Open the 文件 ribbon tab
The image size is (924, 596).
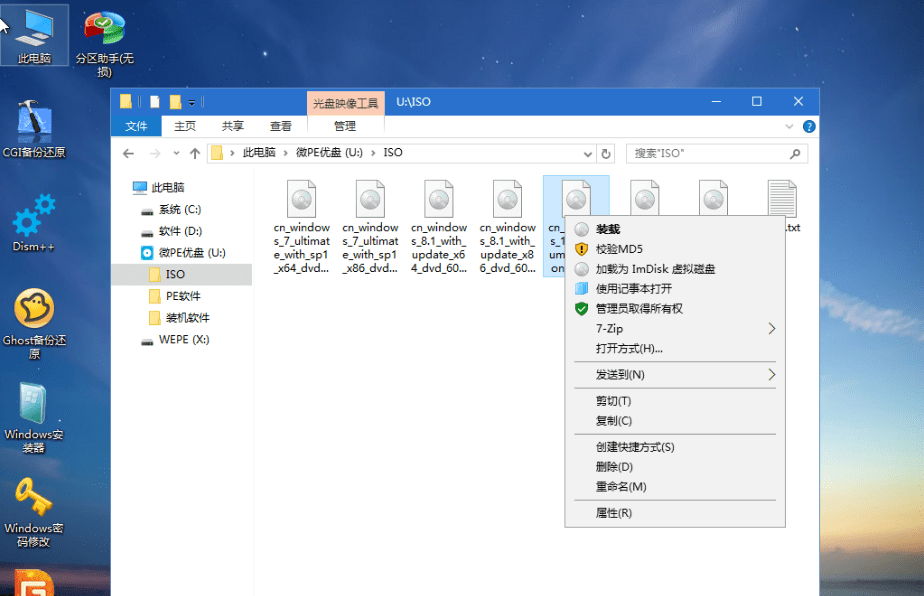pyautogui.click(x=136, y=126)
